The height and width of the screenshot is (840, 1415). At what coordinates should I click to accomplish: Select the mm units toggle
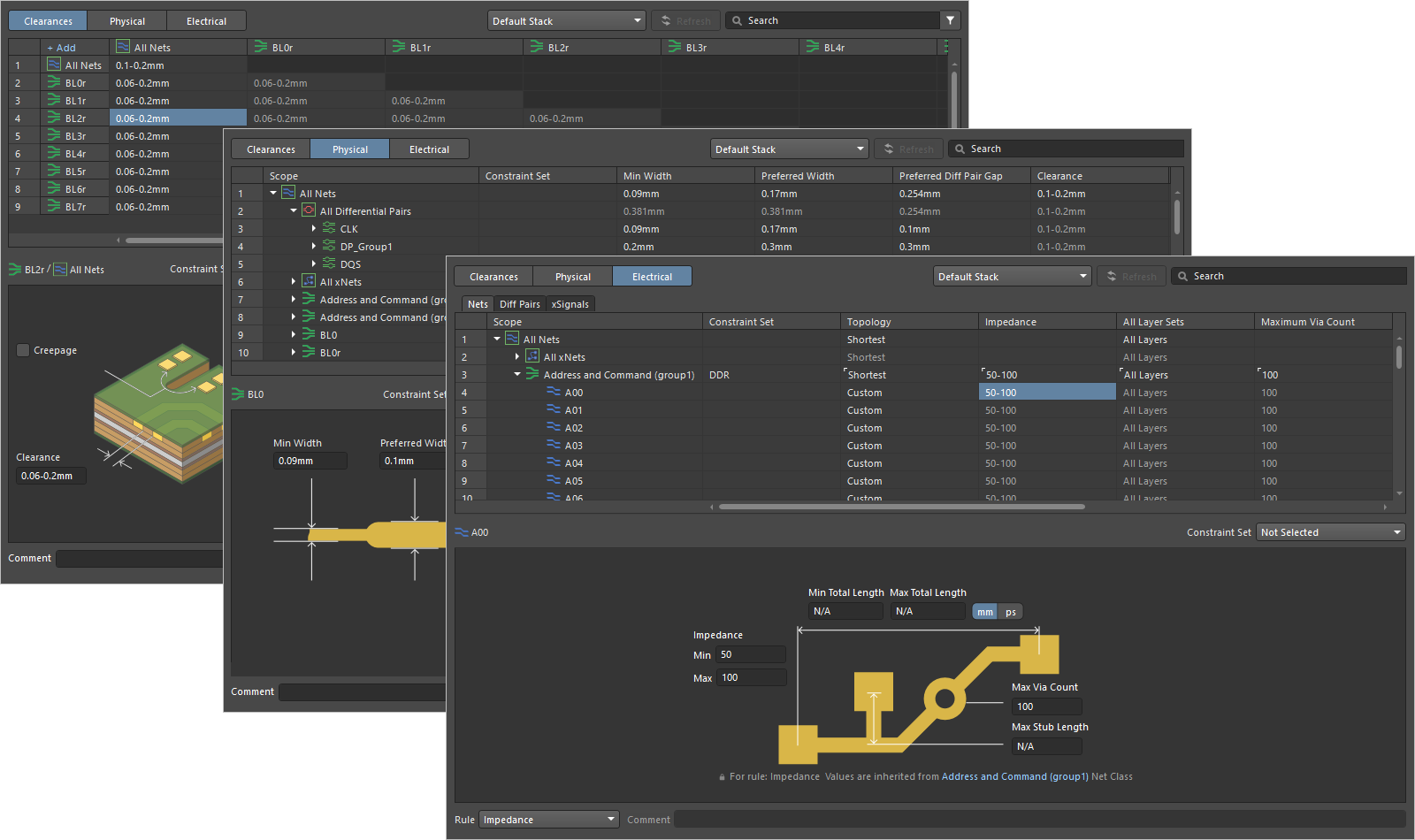pyautogui.click(x=984, y=611)
